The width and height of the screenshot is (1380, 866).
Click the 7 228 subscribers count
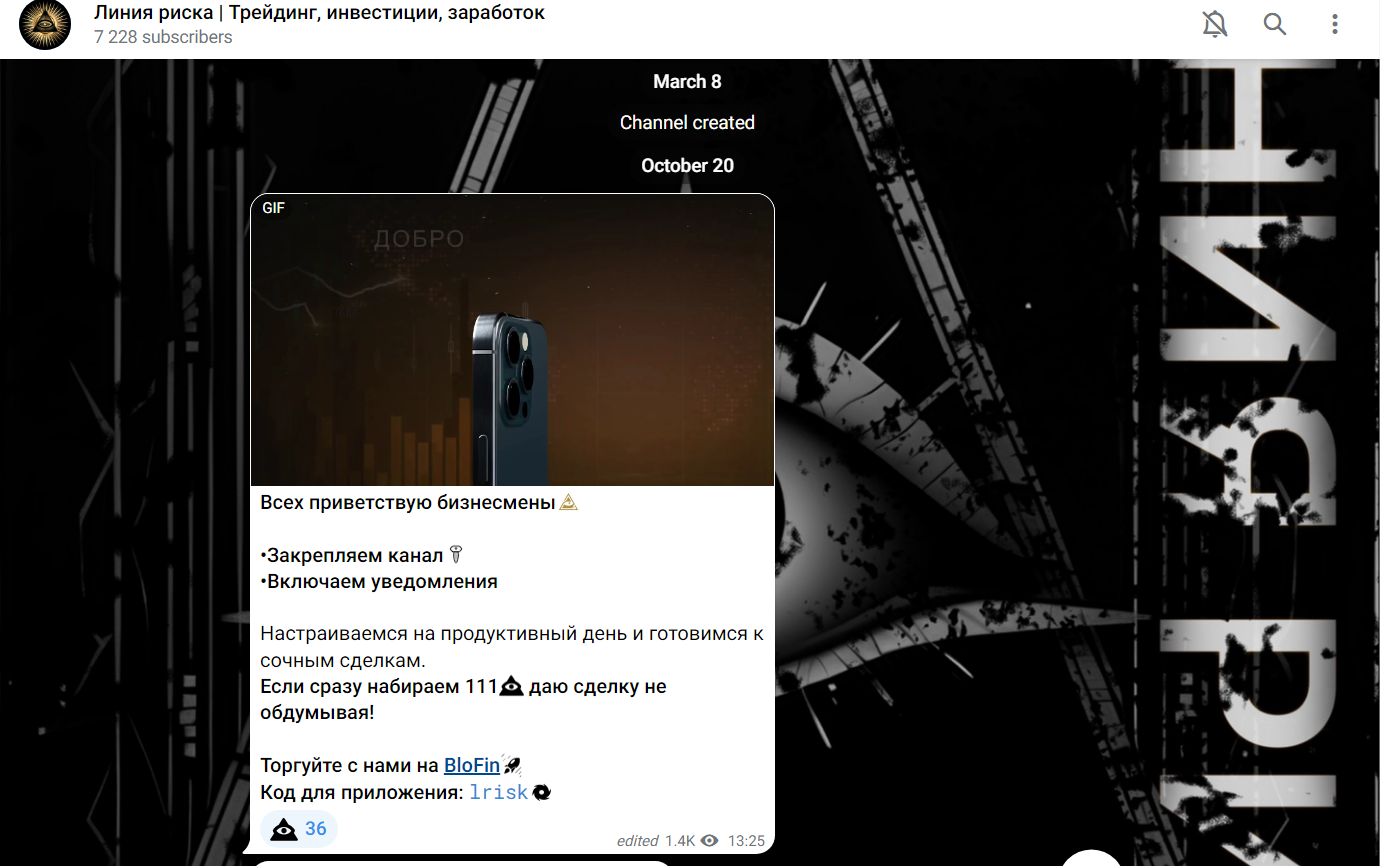[x=163, y=37]
